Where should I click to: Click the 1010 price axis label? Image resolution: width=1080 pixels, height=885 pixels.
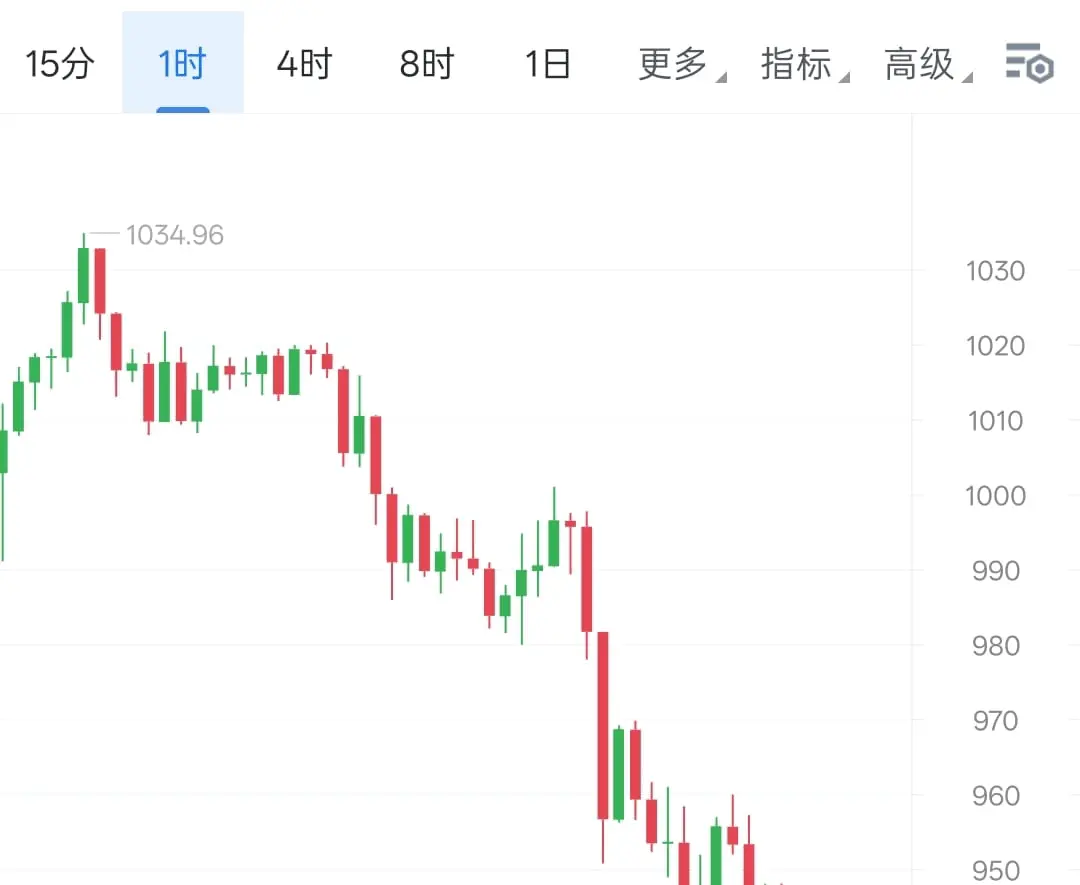coord(995,421)
